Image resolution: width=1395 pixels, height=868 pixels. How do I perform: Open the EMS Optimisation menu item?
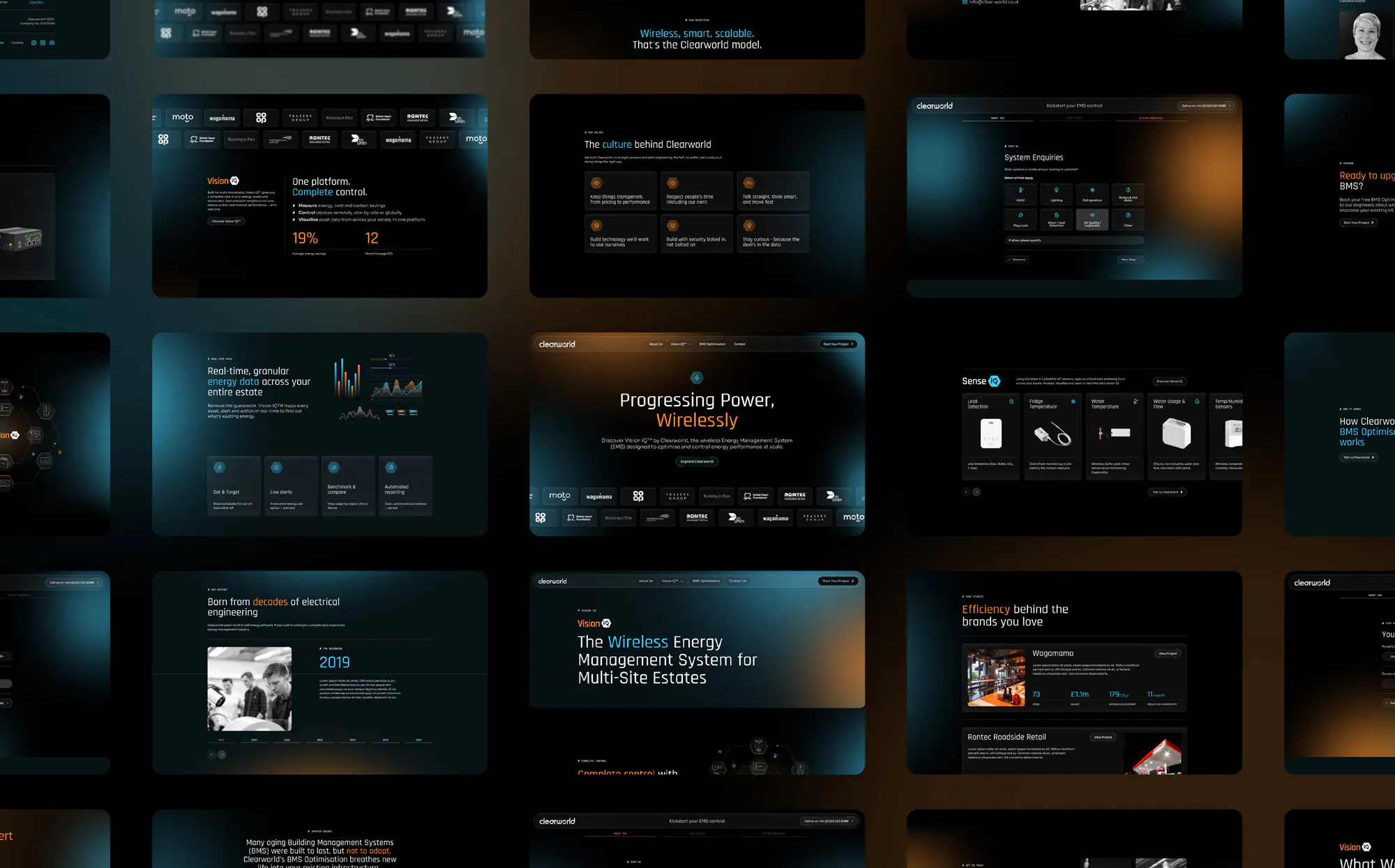(x=713, y=344)
